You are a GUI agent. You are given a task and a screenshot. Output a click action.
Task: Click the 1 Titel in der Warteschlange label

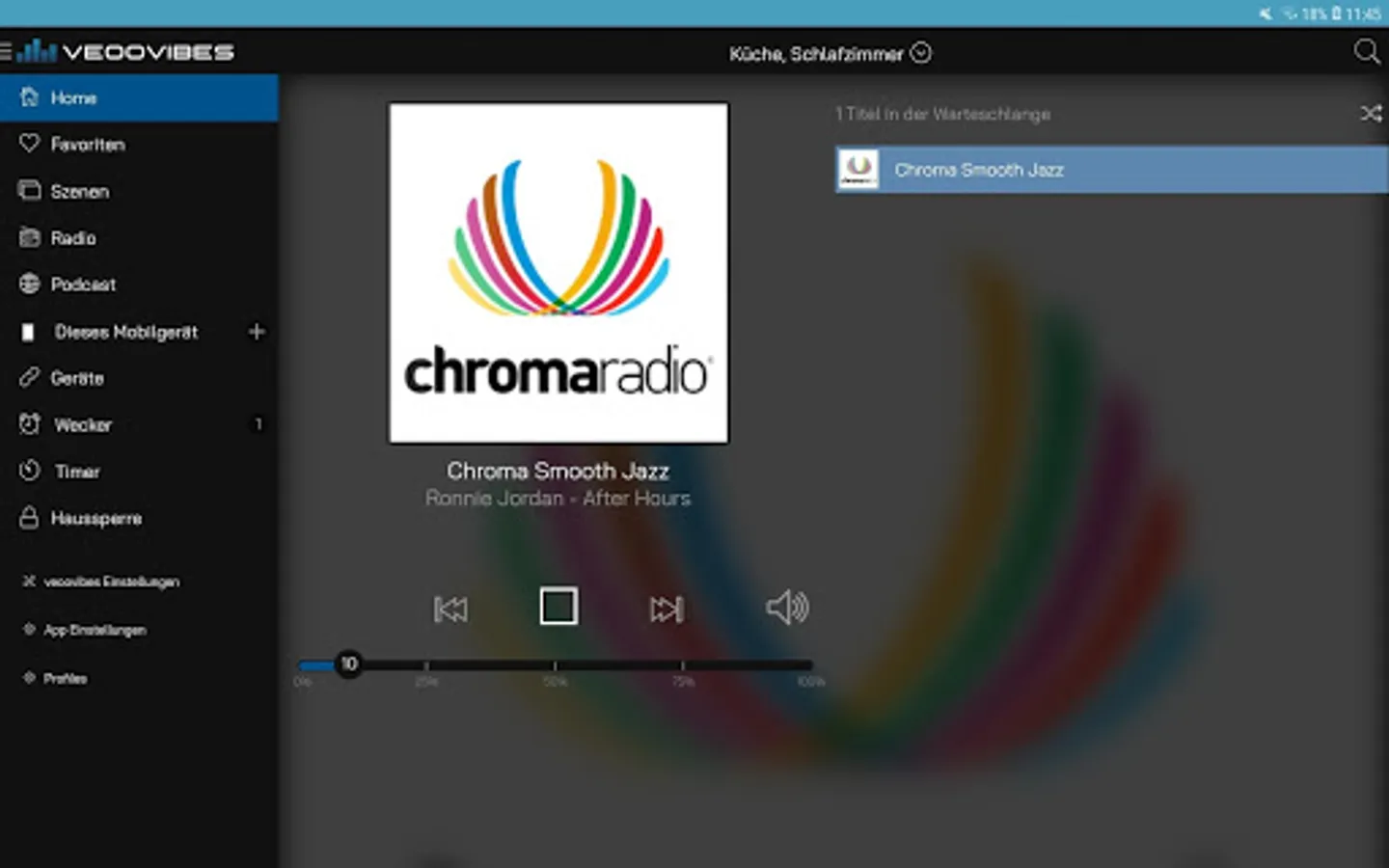point(942,114)
